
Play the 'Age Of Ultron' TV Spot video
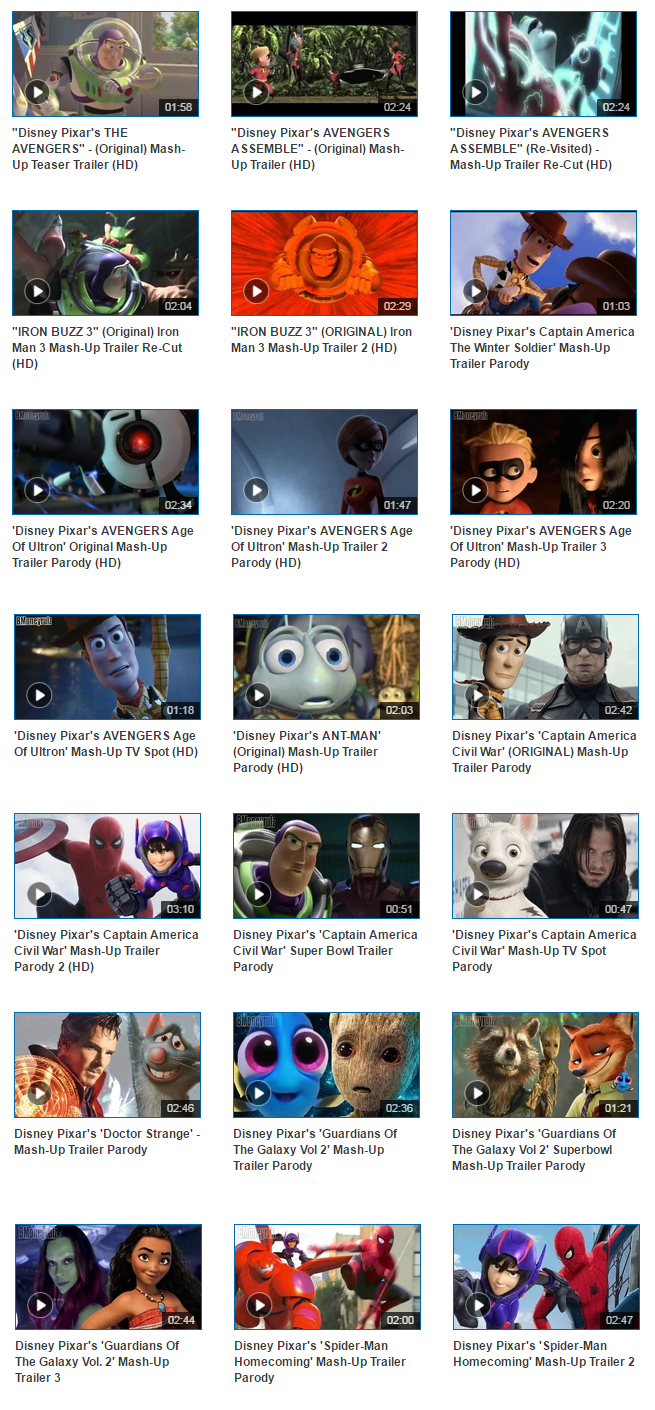(x=107, y=667)
